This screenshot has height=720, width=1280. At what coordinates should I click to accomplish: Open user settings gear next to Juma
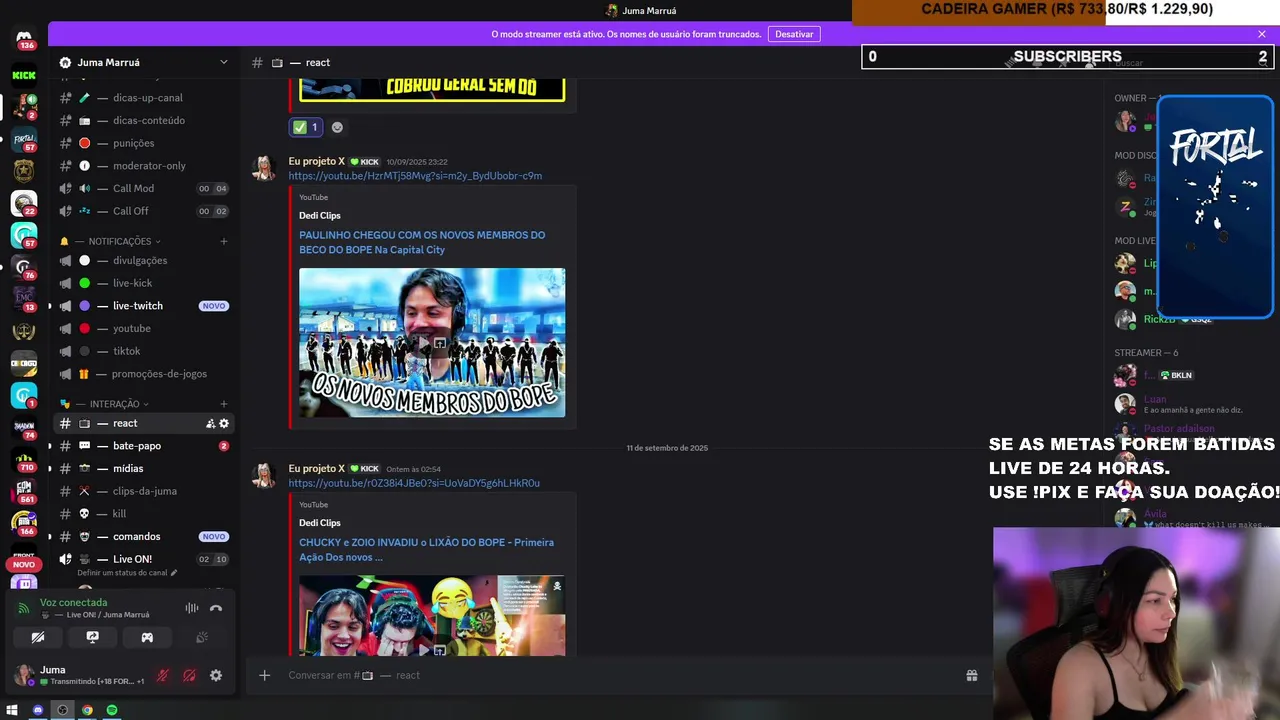click(x=215, y=676)
